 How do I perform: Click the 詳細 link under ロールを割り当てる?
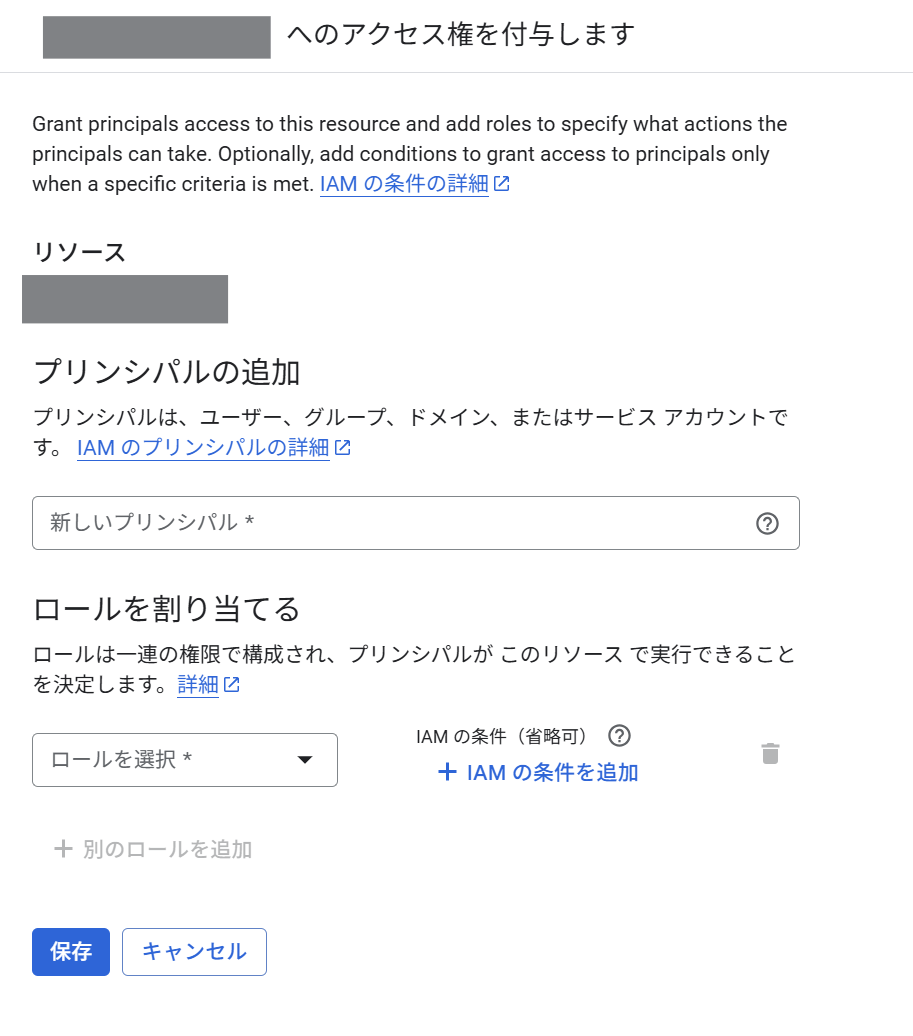pos(197,685)
